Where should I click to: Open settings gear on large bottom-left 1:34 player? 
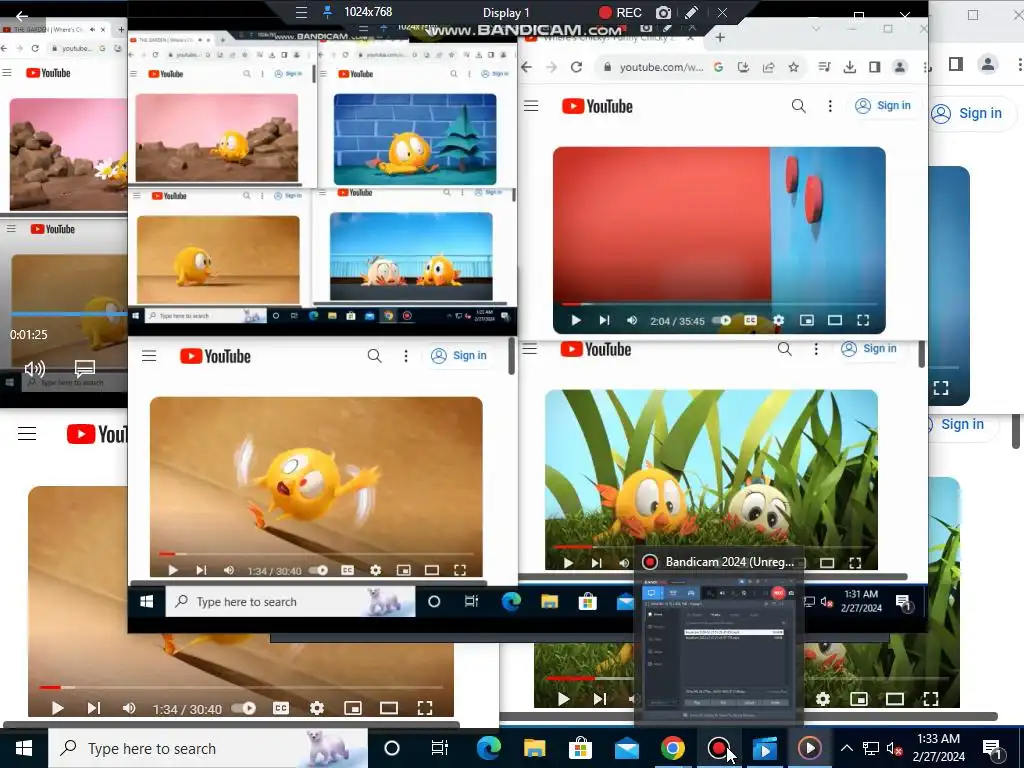[317, 709]
